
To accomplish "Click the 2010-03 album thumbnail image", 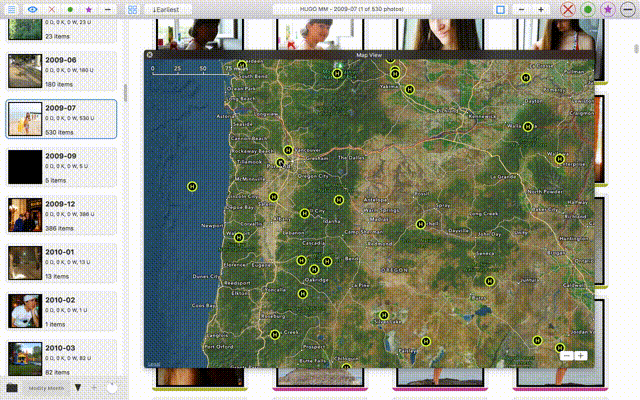I will pyautogui.click(x=25, y=358).
